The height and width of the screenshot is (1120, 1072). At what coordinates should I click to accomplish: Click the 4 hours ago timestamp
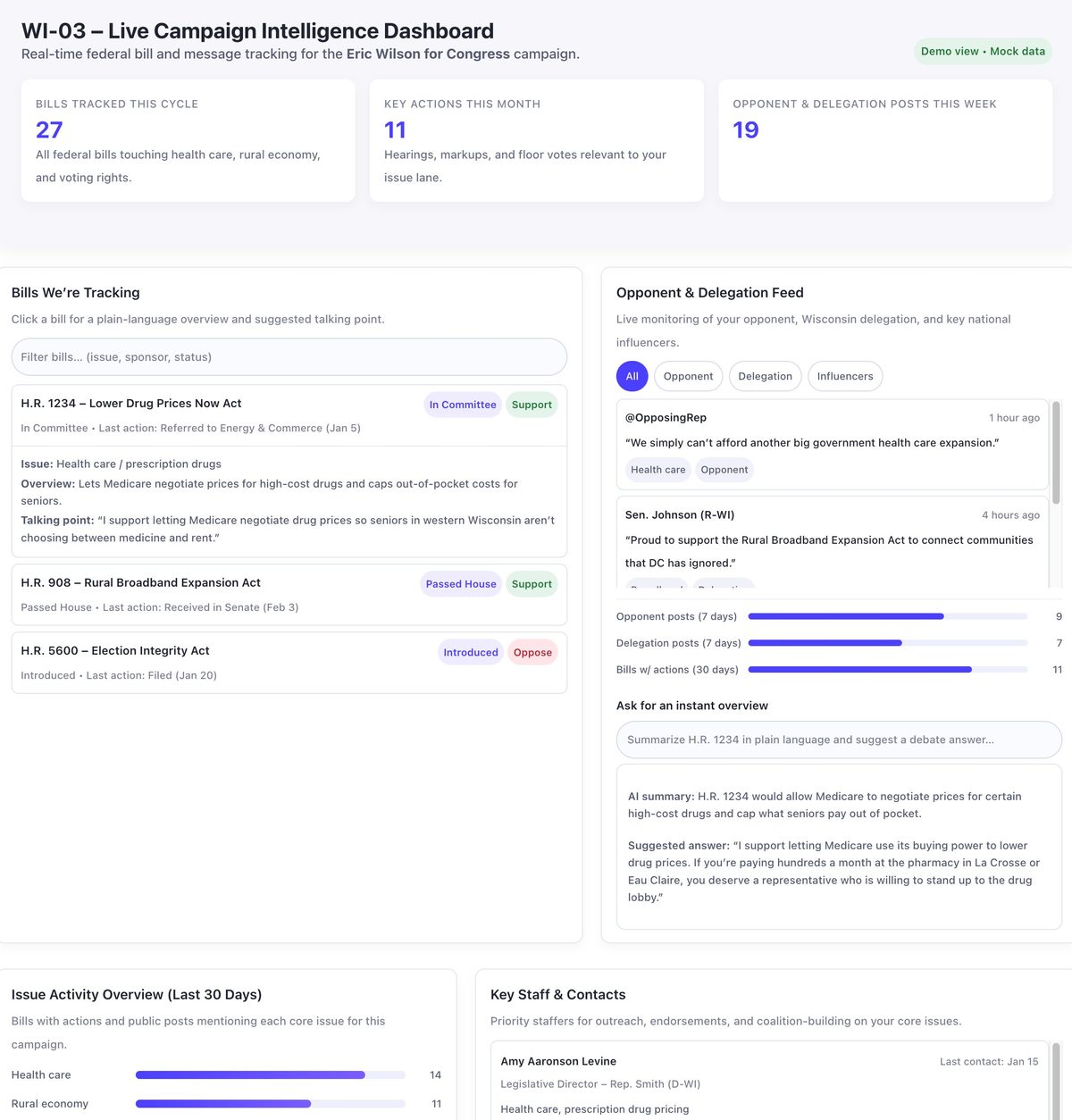(x=1010, y=515)
